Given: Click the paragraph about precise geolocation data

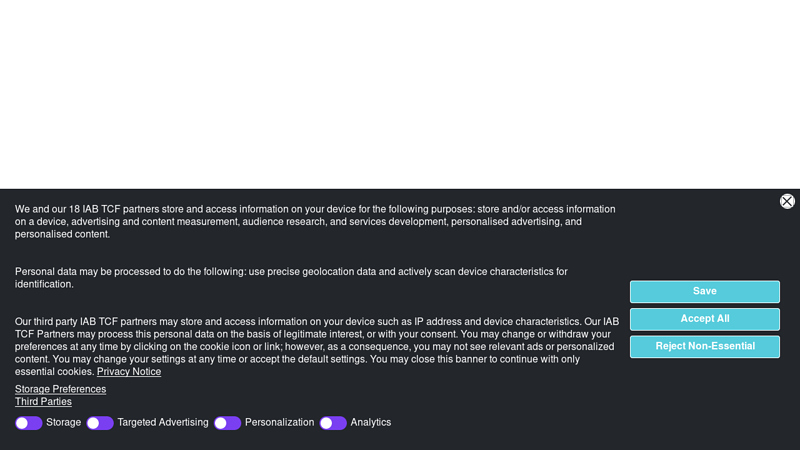Looking at the screenshot, I should point(291,278).
